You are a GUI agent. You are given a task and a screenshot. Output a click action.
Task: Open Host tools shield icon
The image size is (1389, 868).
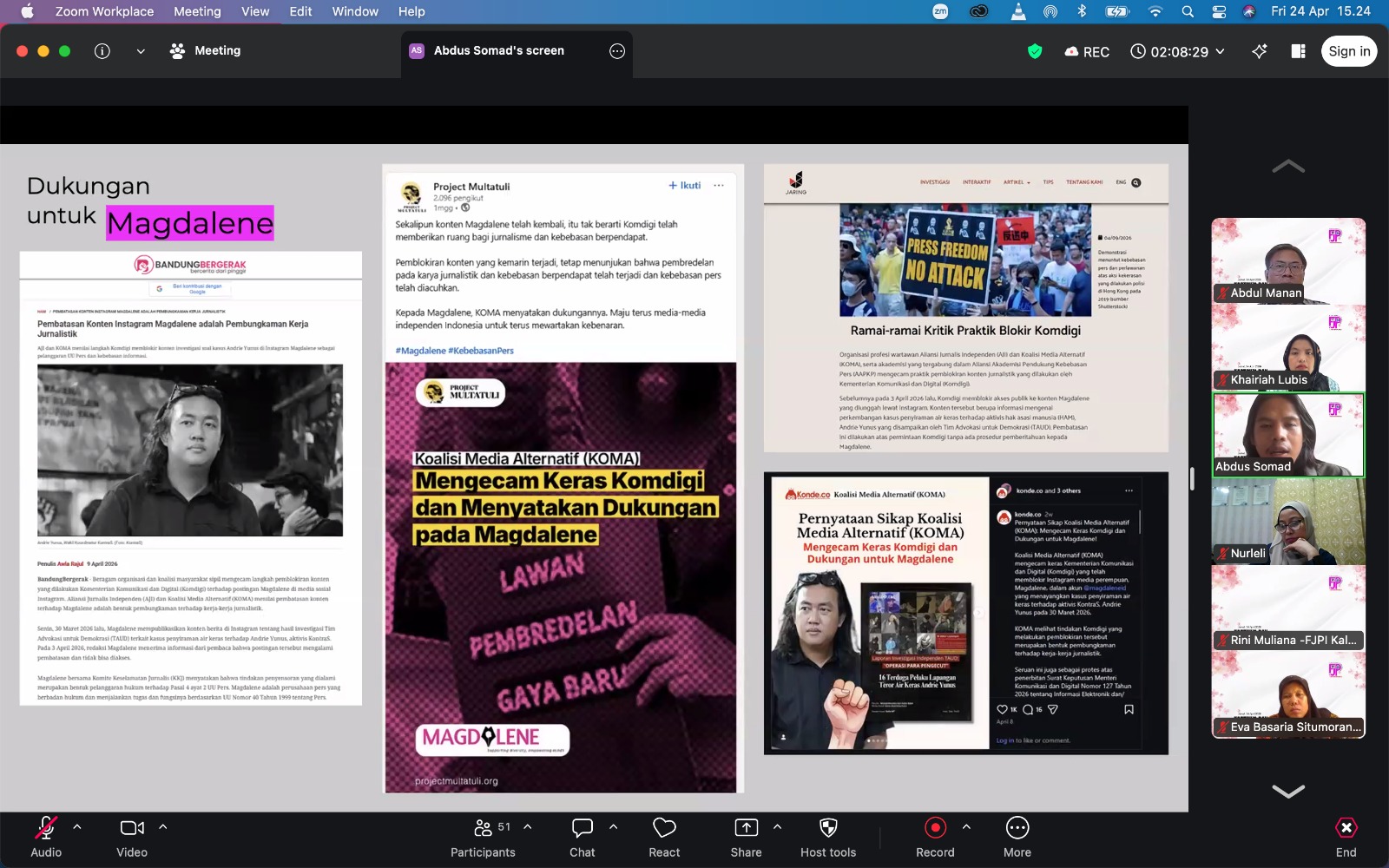click(828, 838)
